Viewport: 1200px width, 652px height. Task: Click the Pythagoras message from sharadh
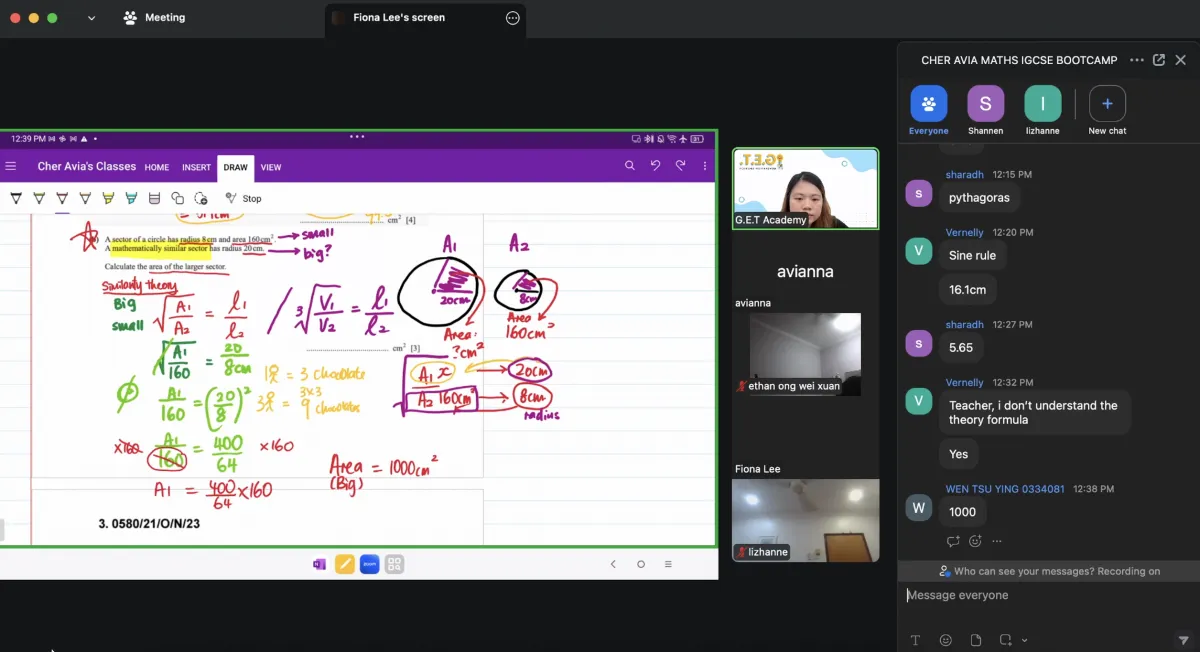point(979,198)
